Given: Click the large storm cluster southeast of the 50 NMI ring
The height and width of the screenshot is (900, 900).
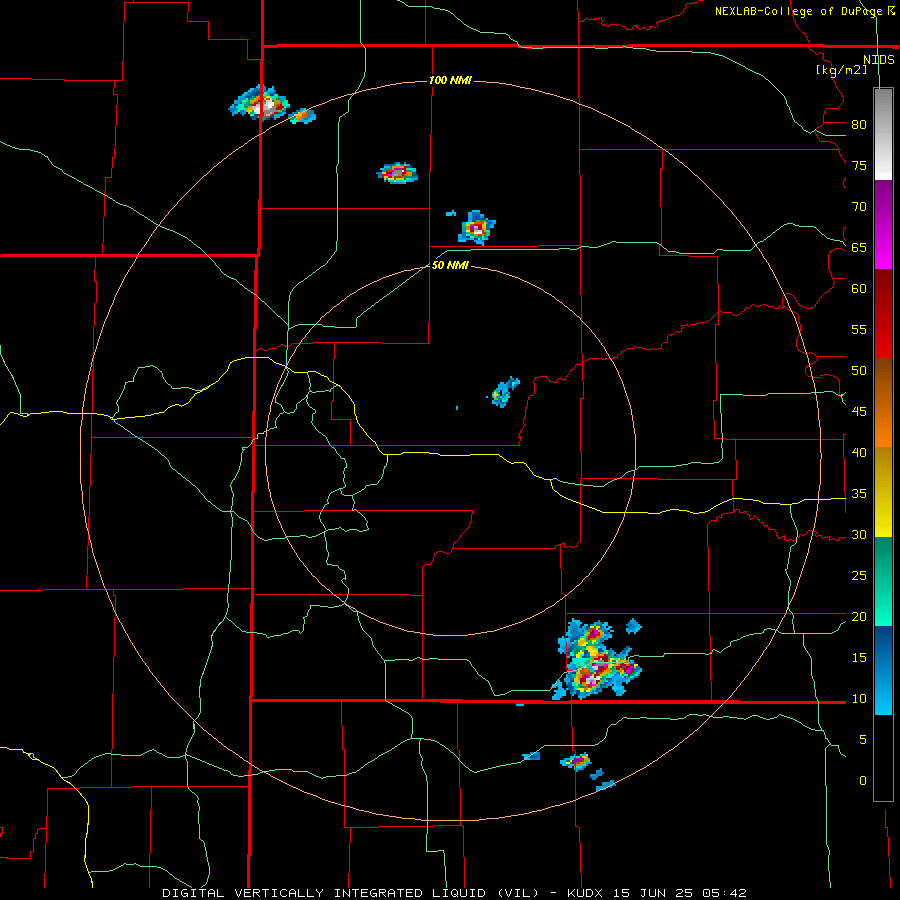Looking at the screenshot, I should pyautogui.click(x=596, y=661).
